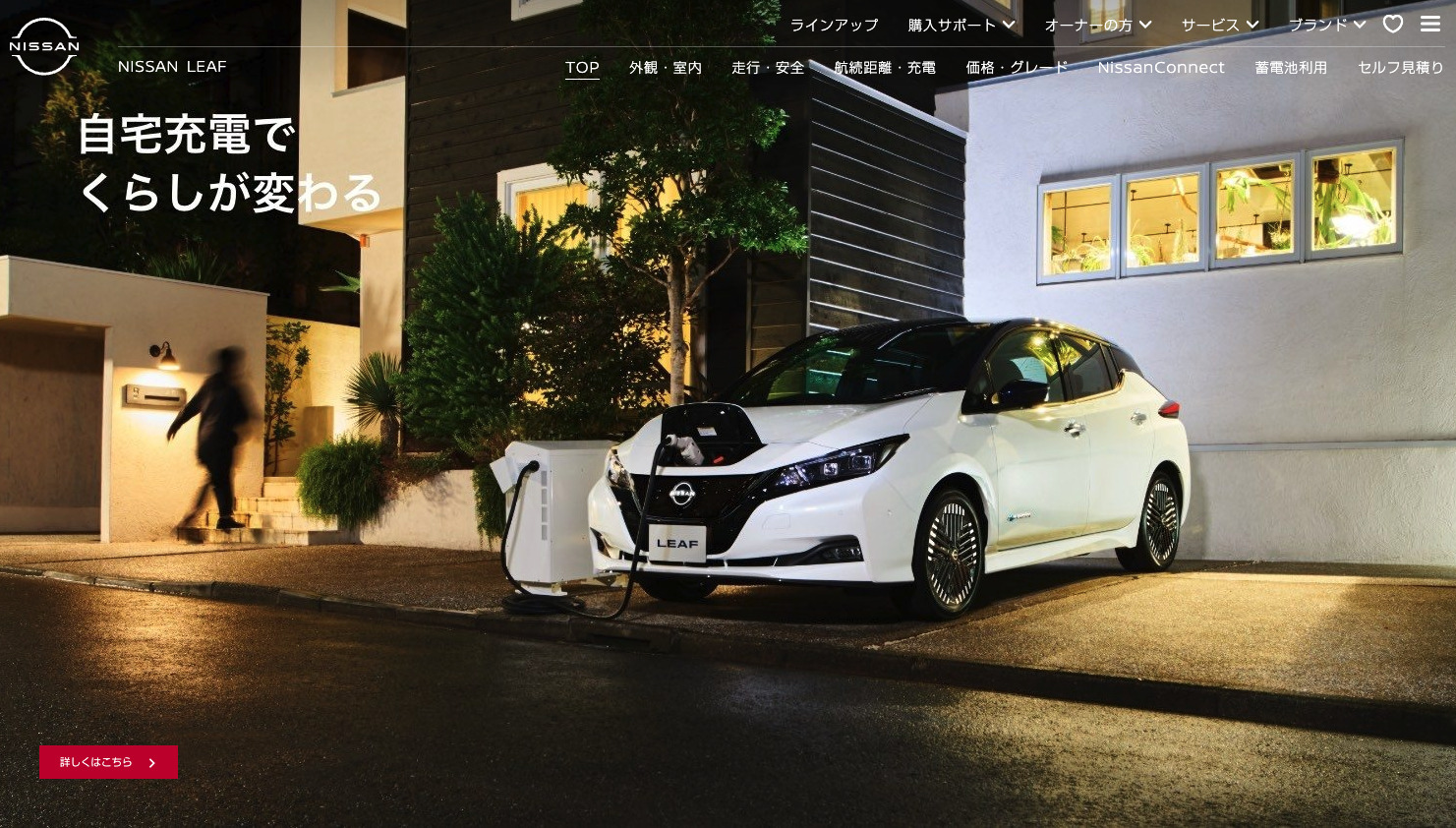Open the hamburger menu icon
1456x828 pixels.
coord(1430,24)
